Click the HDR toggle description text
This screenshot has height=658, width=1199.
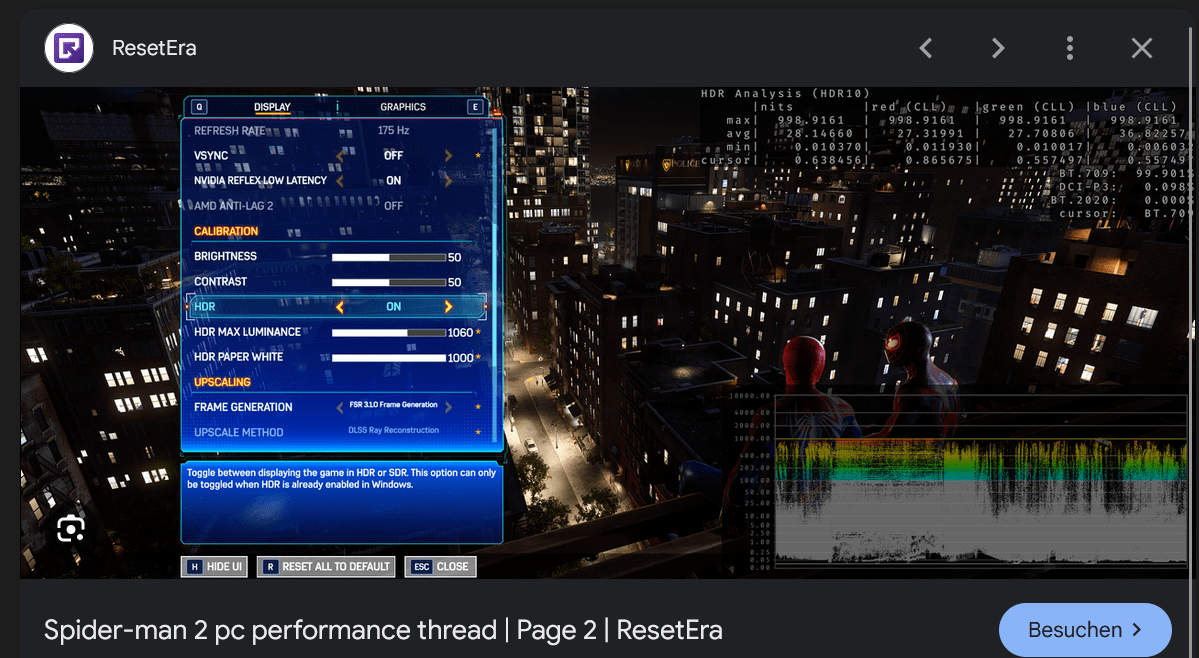(341, 478)
